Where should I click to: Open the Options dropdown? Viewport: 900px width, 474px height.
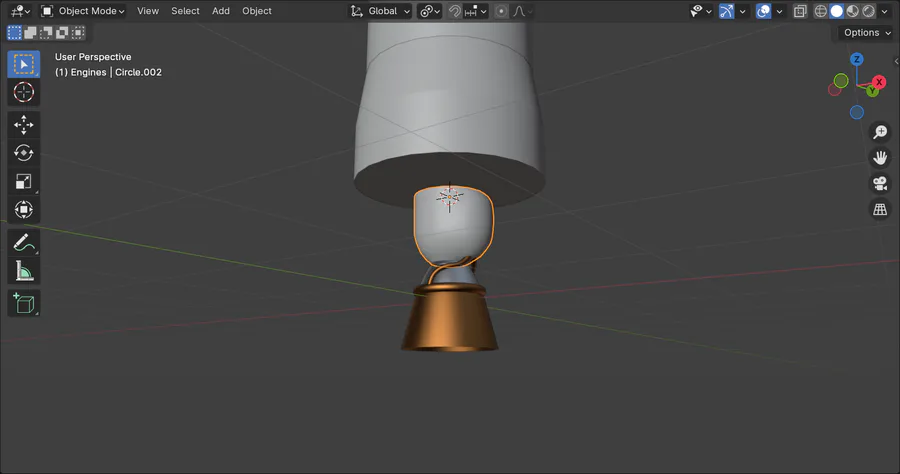pos(867,33)
